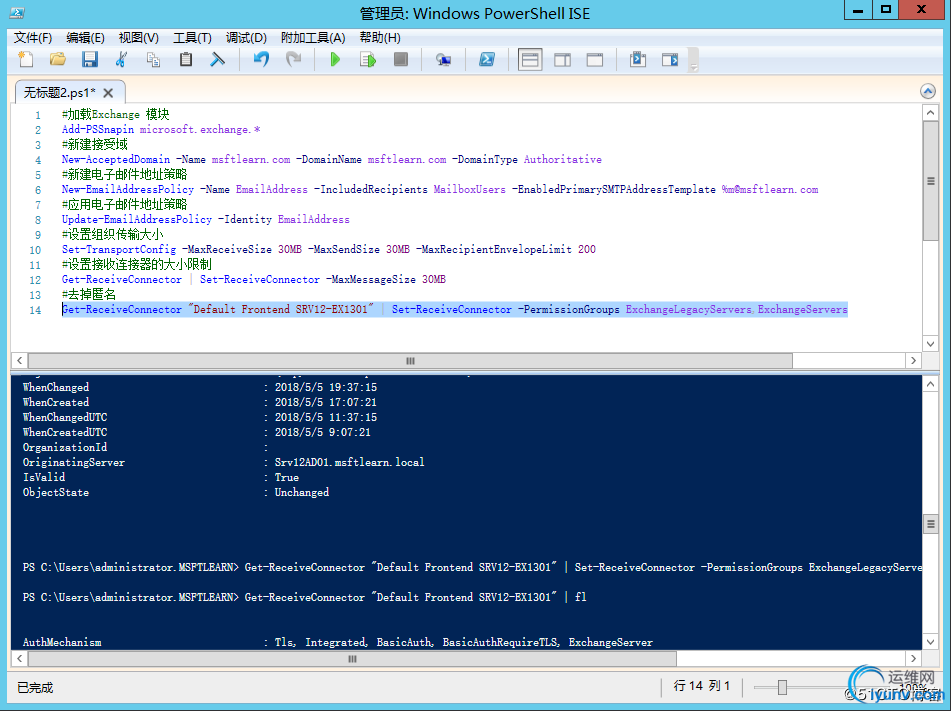Copy selection with Copy icon
Screen dimensions: 951x711
(x=153, y=59)
